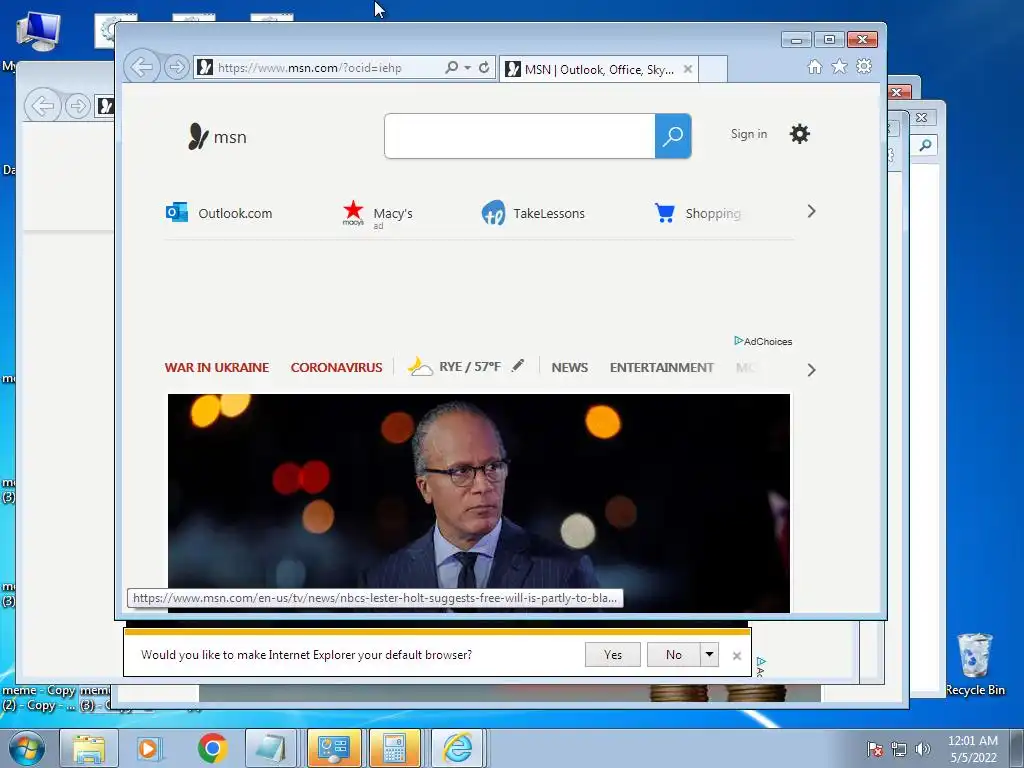Screen dimensions: 1024x768
Task: Open RYE / 57°F weather
Action: [455, 366]
